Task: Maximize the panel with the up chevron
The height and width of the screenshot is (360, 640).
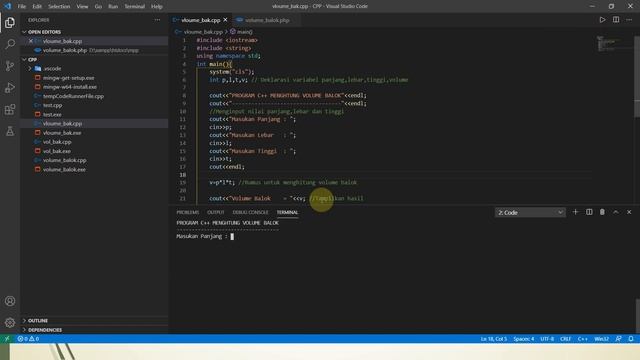Action: [x=616, y=212]
